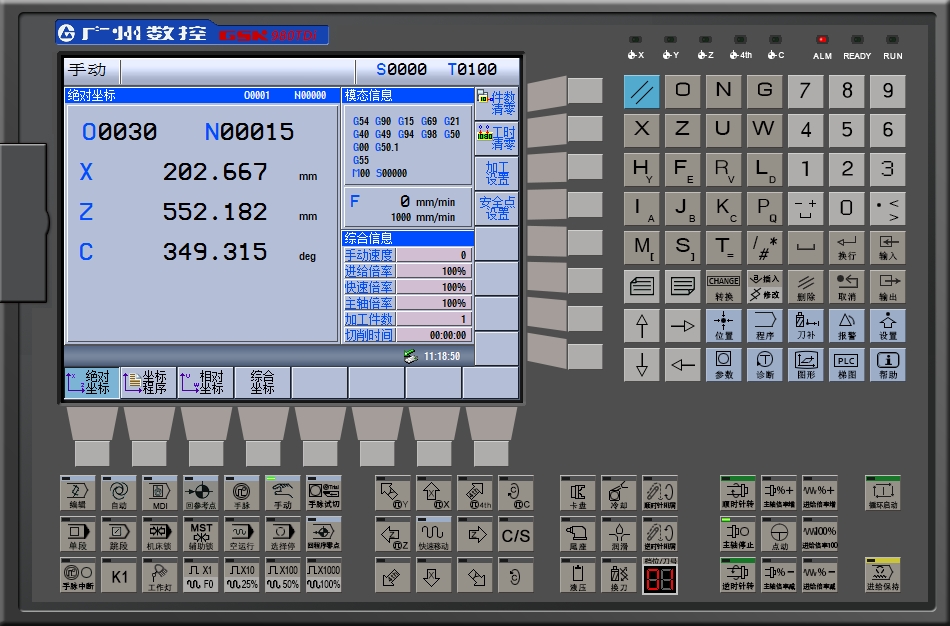The width and height of the screenshot is (950, 626).
Task: Select the 绝对坐标 softkey tab
Action: [x=91, y=382]
